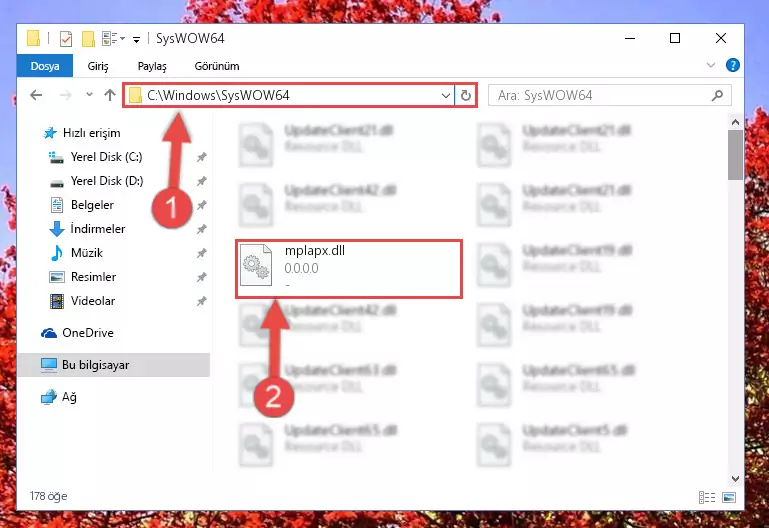Image resolution: width=769 pixels, height=528 pixels.
Task: Expand the address bar history dropdown
Action: 445,96
